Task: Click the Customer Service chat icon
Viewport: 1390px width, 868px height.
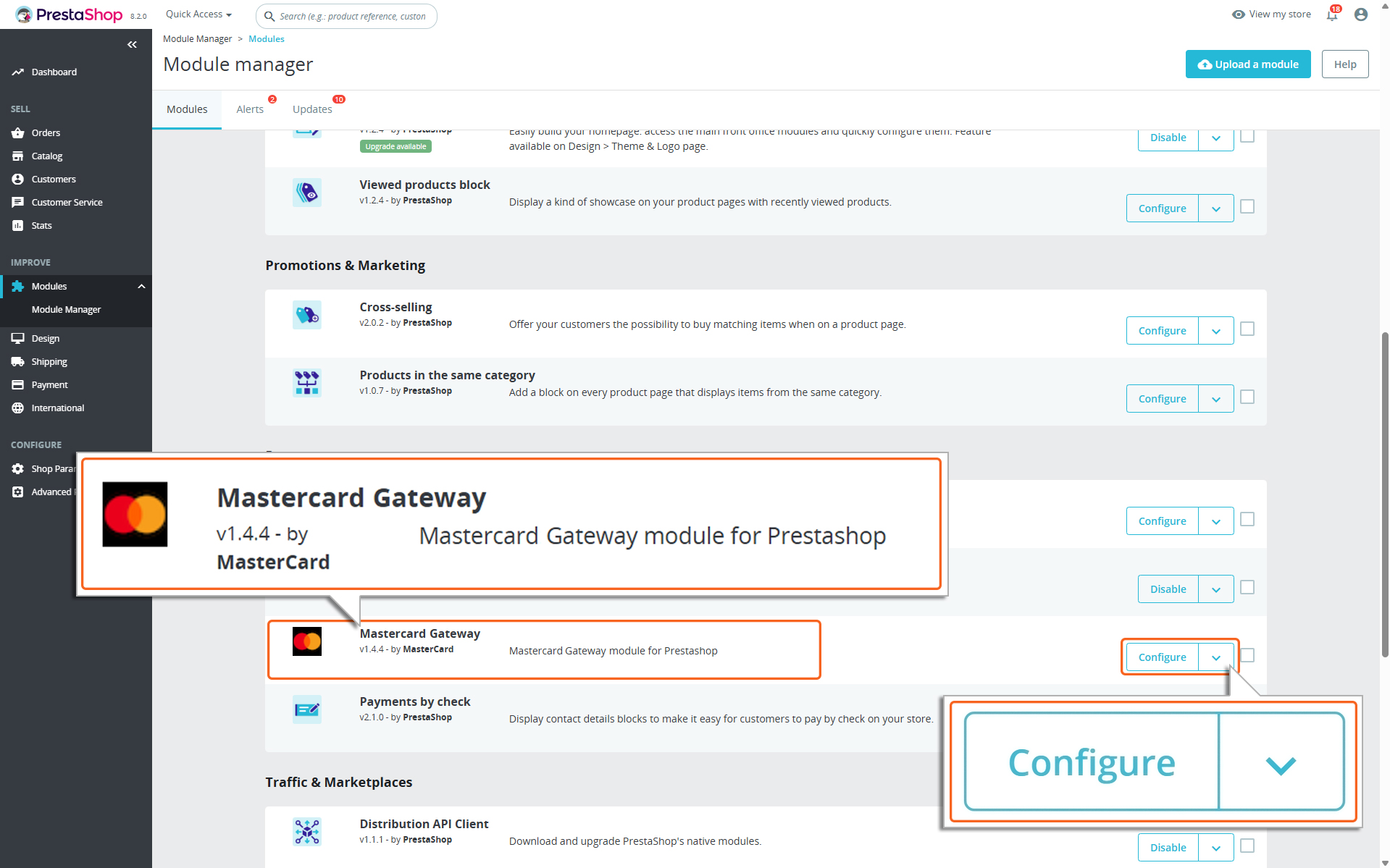Action: coord(18,203)
